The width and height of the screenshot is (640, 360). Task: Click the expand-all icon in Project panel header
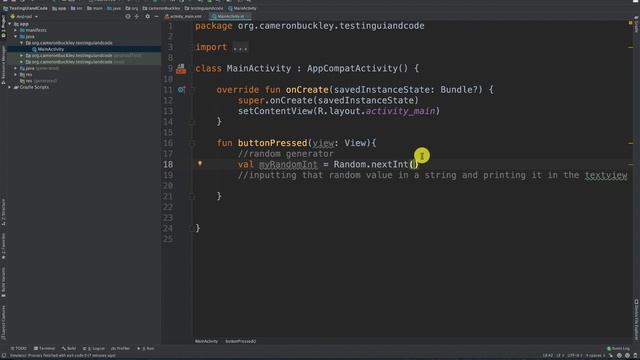point(137,17)
